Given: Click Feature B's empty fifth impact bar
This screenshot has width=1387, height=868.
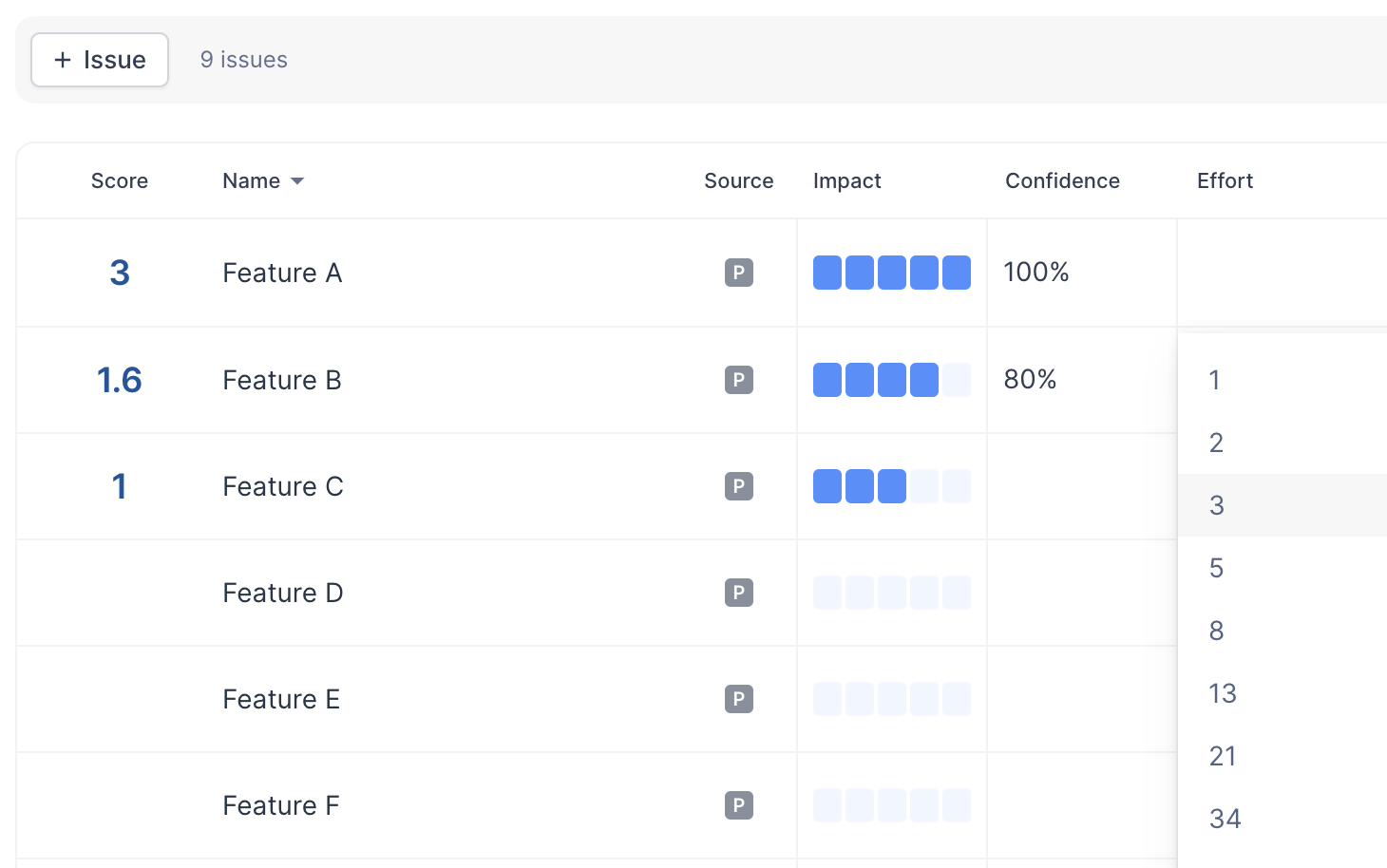Looking at the screenshot, I should (957, 380).
